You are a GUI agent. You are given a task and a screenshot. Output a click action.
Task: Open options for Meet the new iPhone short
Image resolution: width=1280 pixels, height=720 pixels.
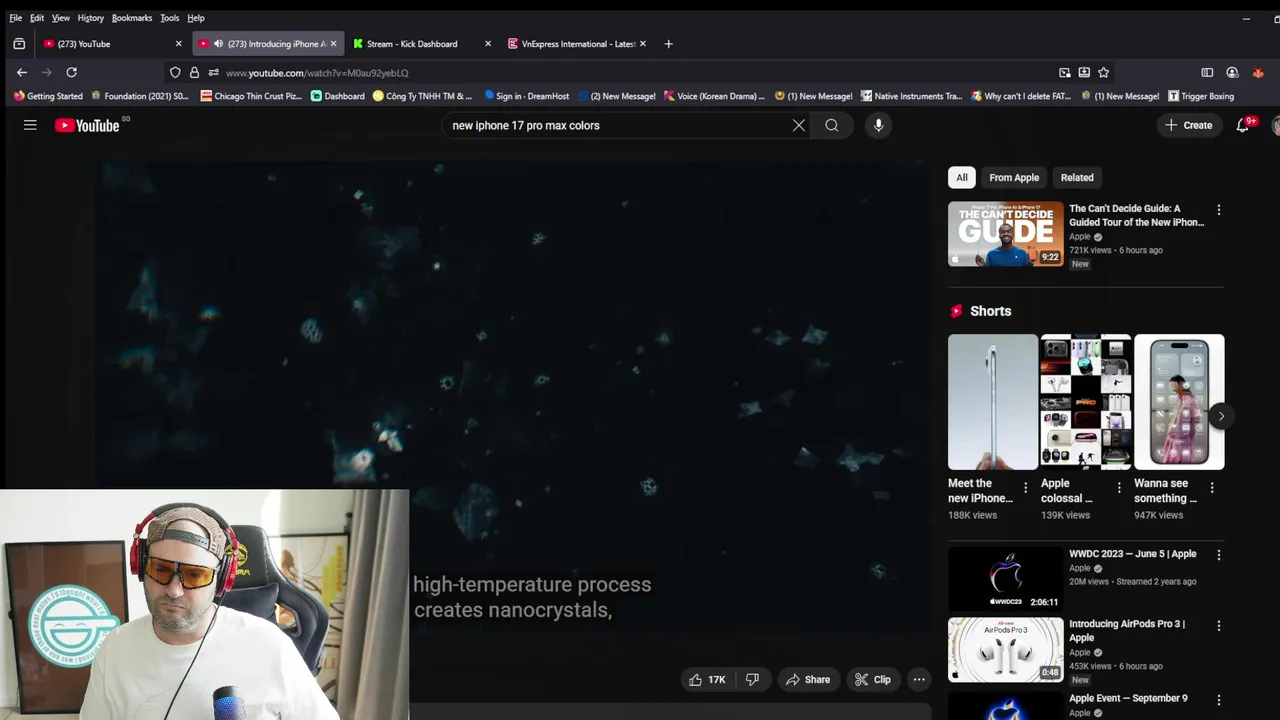tap(1025, 488)
